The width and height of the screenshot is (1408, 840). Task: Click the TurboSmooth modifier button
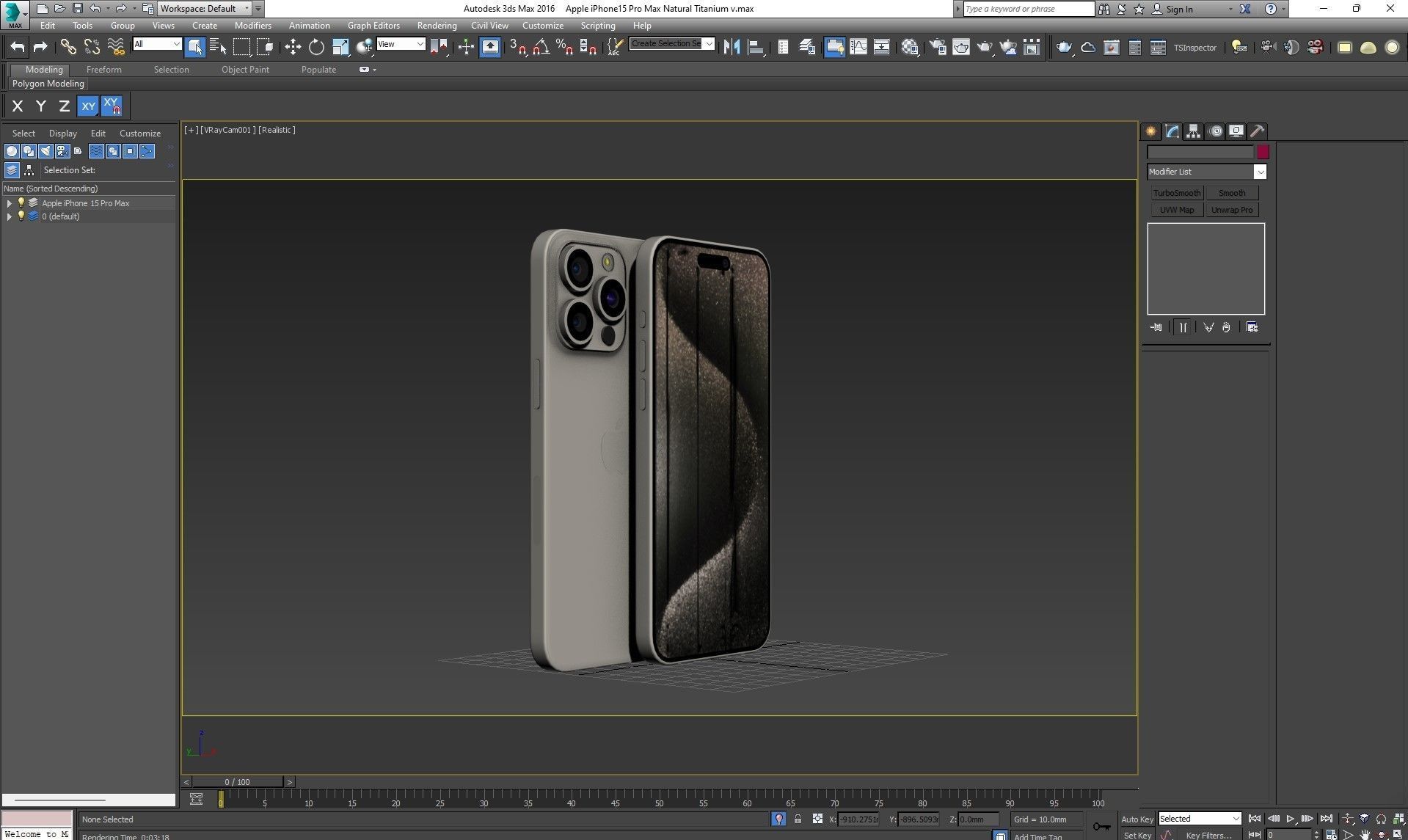1177,193
